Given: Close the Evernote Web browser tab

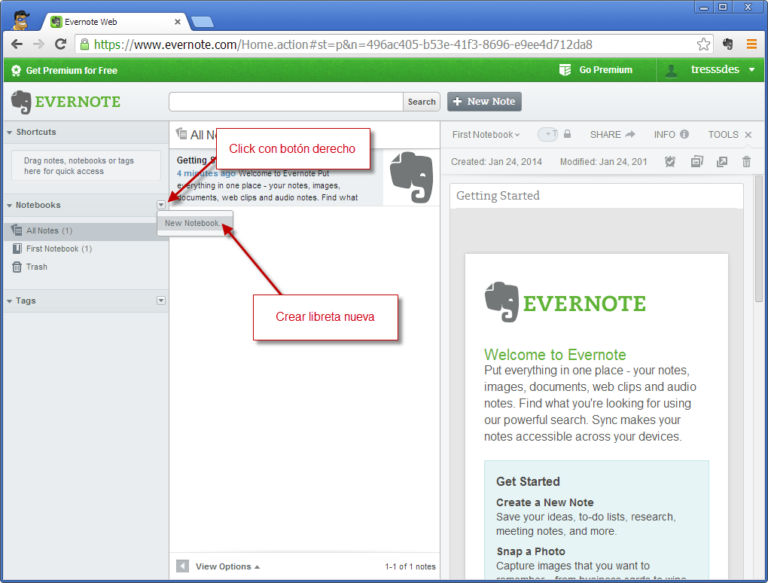Looking at the screenshot, I should 177,22.
